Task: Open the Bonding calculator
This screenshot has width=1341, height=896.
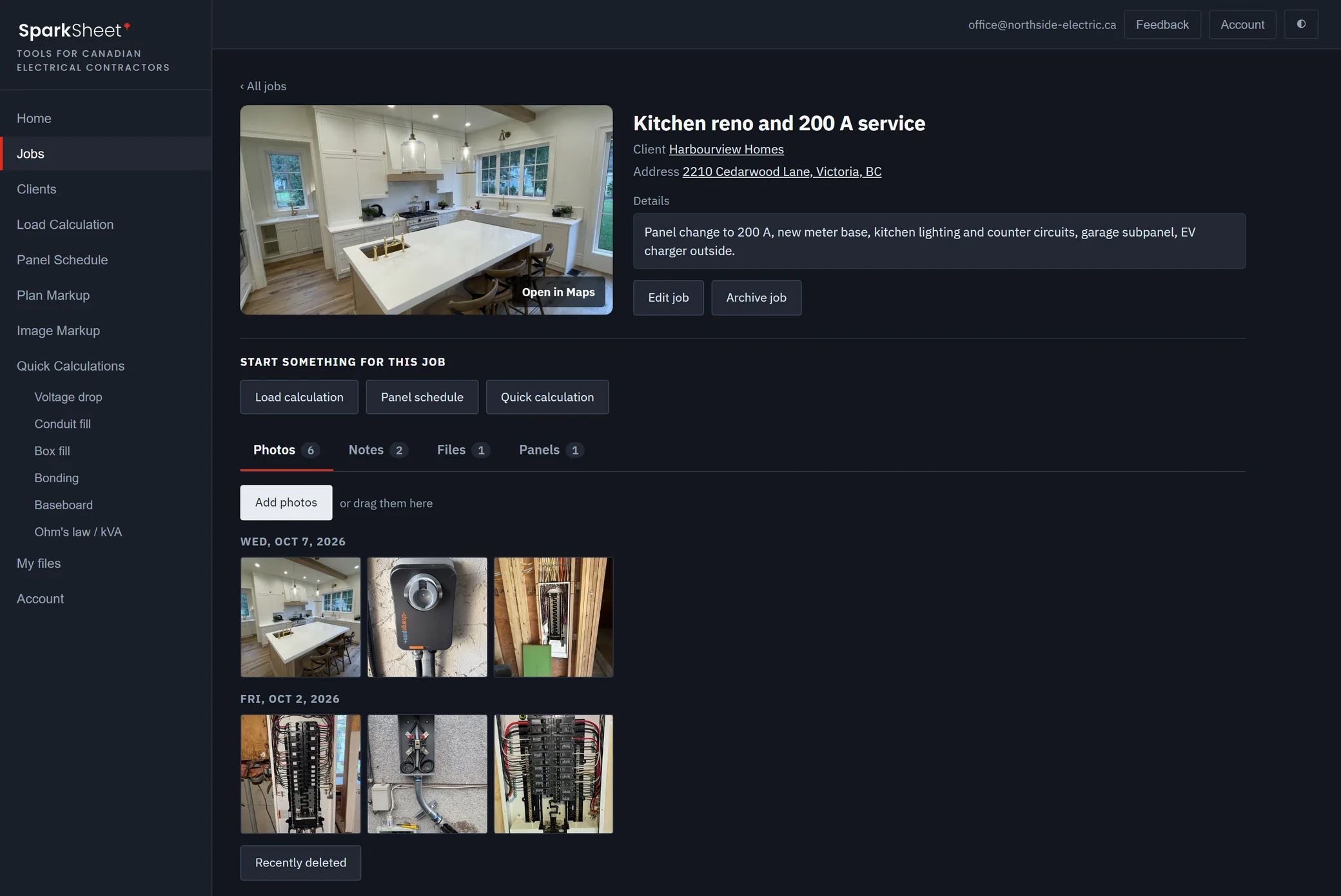Action: pyautogui.click(x=57, y=478)
